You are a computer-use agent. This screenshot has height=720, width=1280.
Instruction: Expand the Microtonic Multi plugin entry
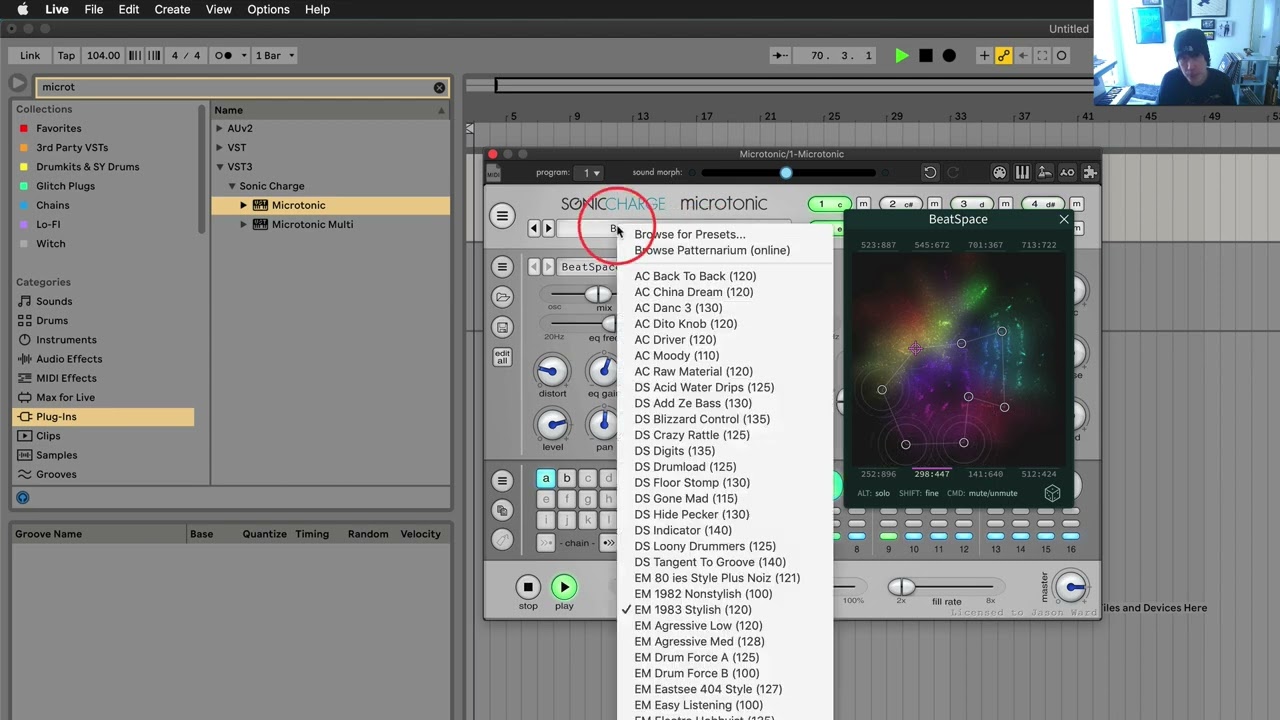point(243,224)
